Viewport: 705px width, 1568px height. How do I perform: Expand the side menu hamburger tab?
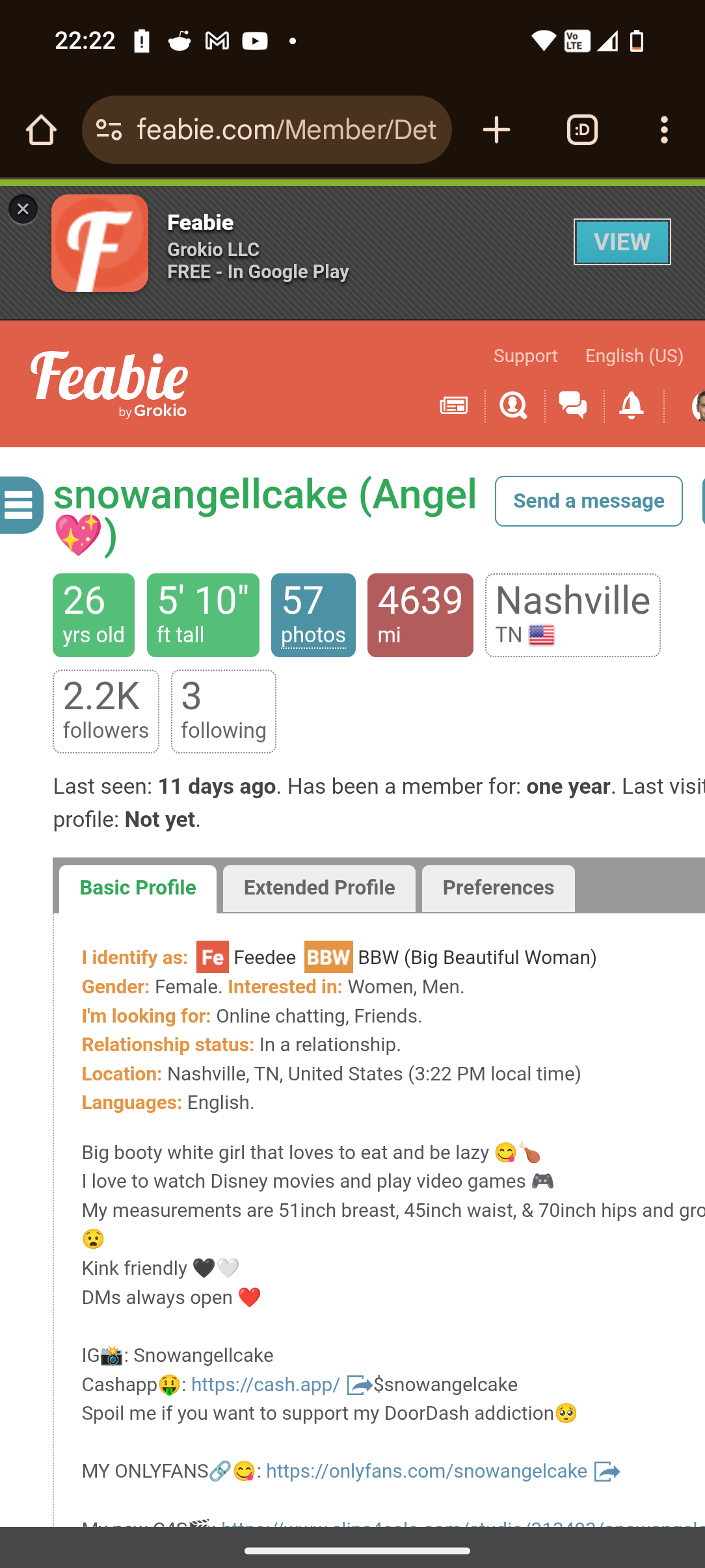pyautogui.click(x=21, y=505)
